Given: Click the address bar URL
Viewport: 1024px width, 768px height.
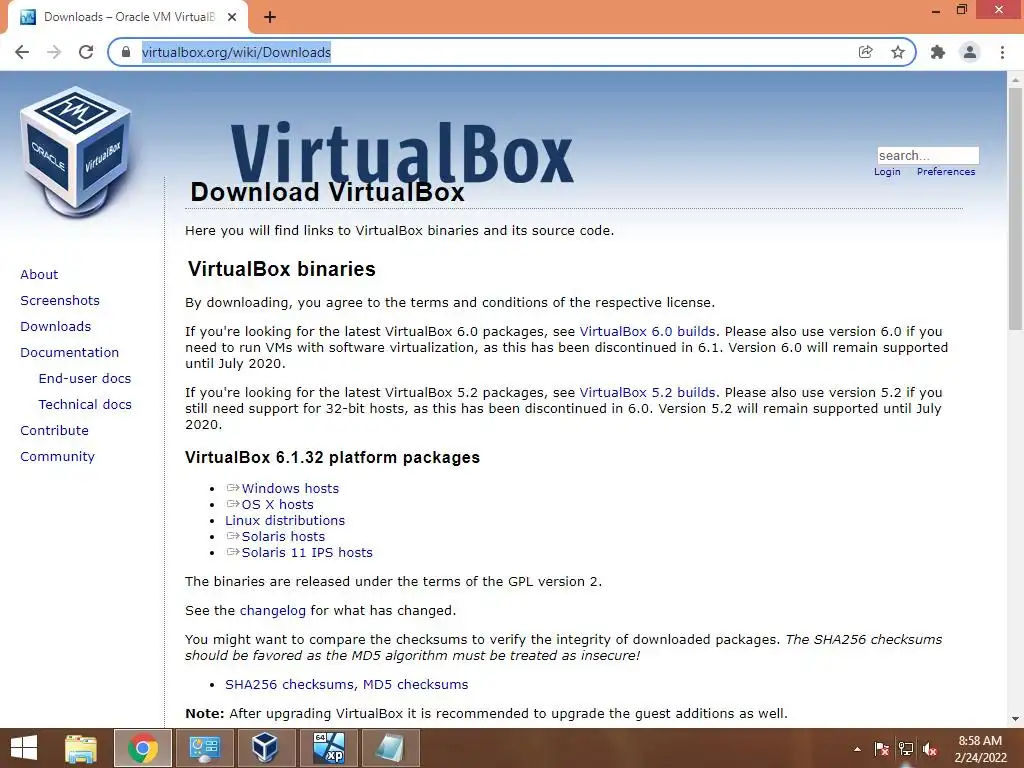Looking at the screenshot, I should point(236,52).
